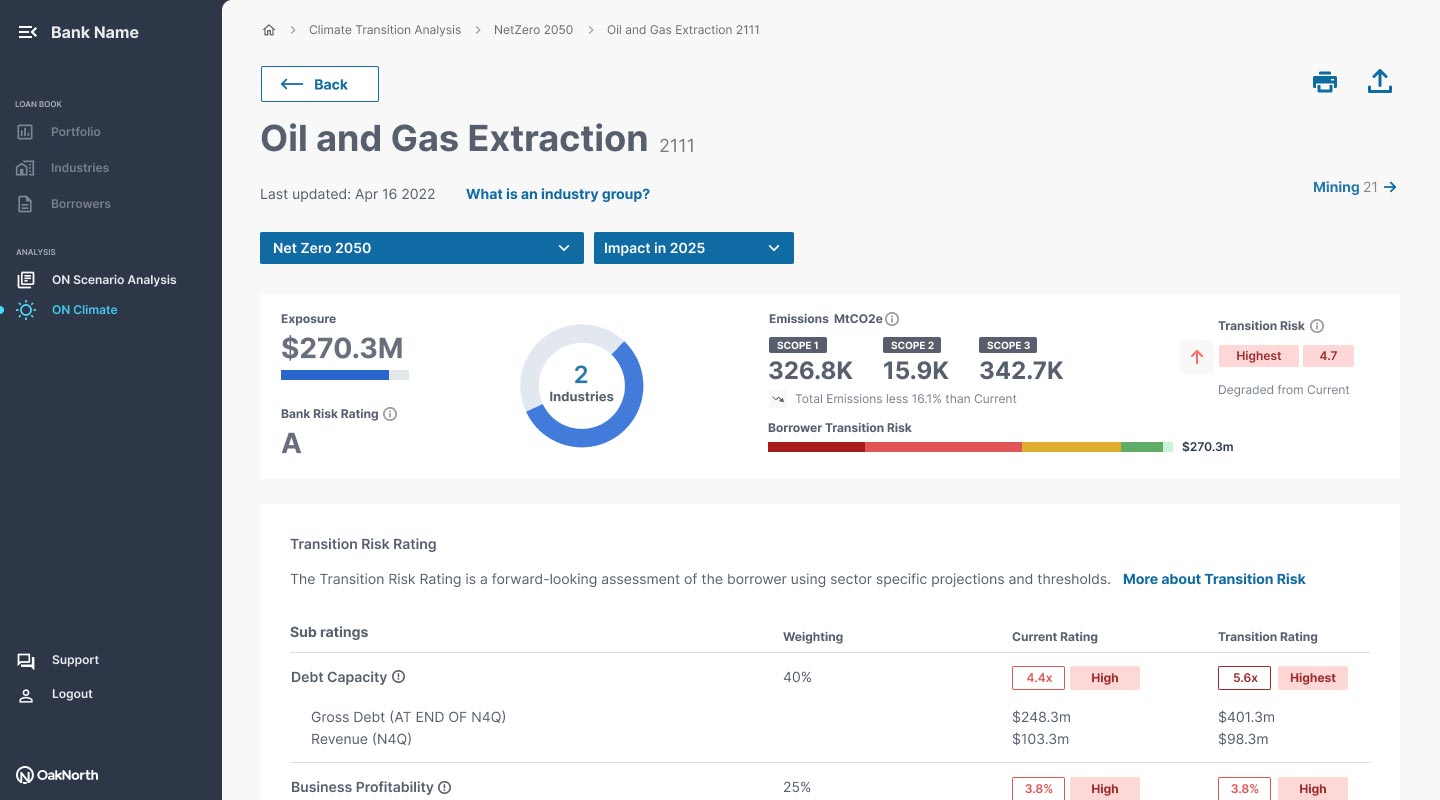
Task: Click the red up-arrow degraded indicator
Action: coord(1197,357)
